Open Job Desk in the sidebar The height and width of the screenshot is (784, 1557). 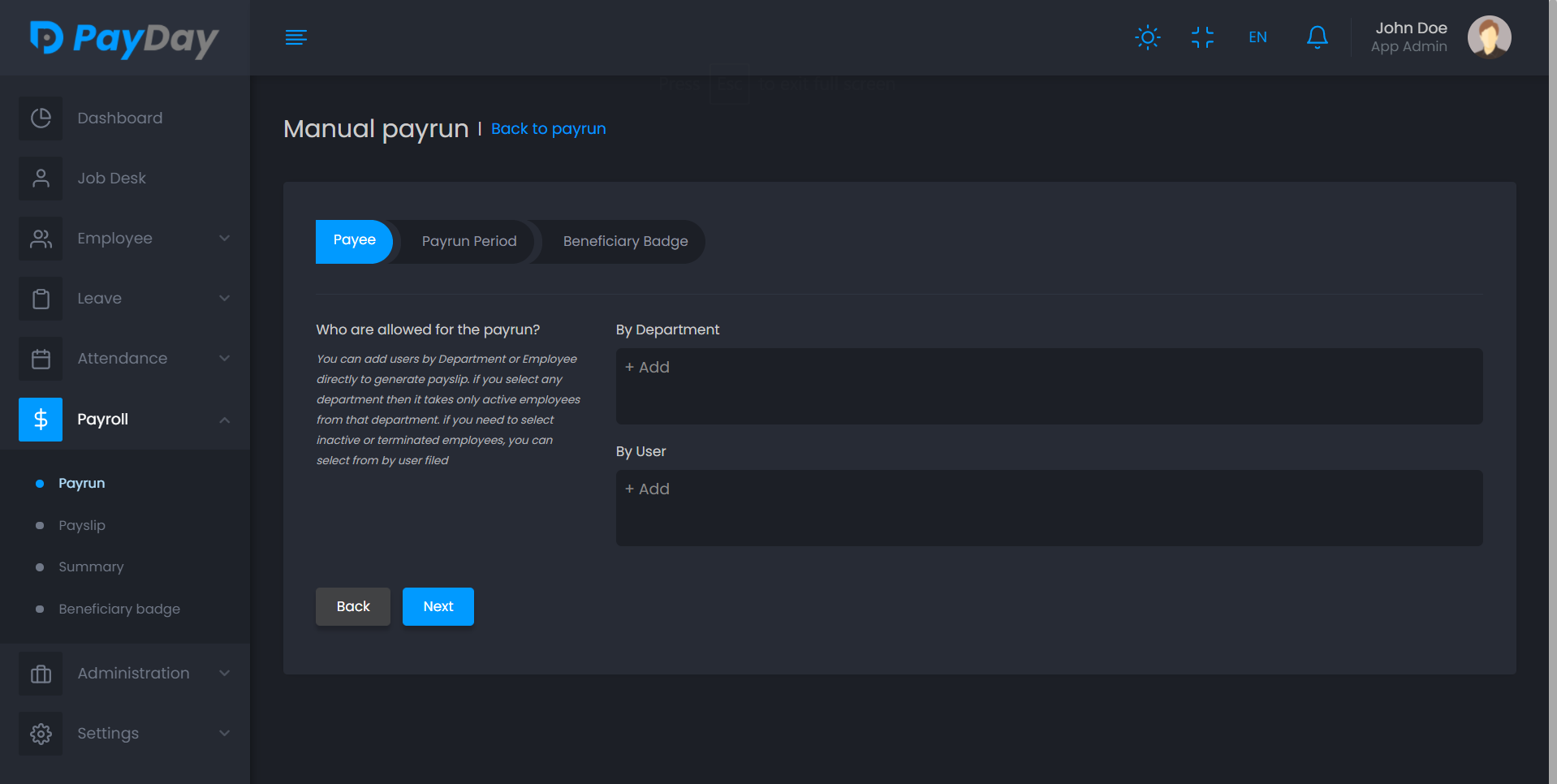pyautogui.click(x=111, y=179)
